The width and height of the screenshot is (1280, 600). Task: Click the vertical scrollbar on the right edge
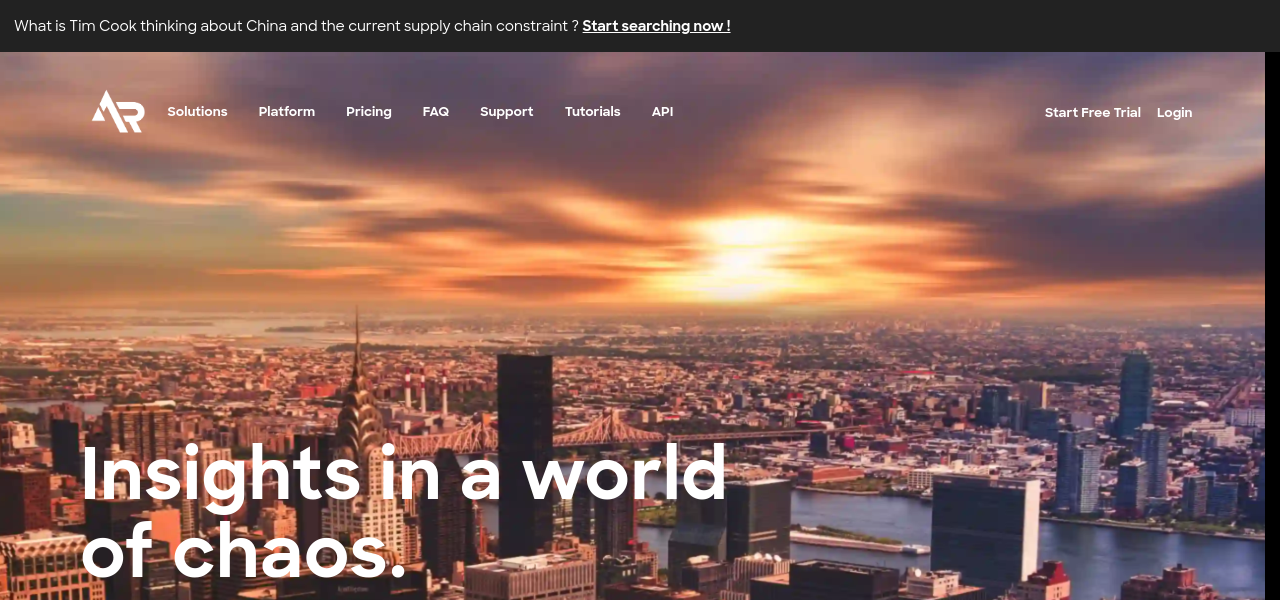[x=1272, y=300]
